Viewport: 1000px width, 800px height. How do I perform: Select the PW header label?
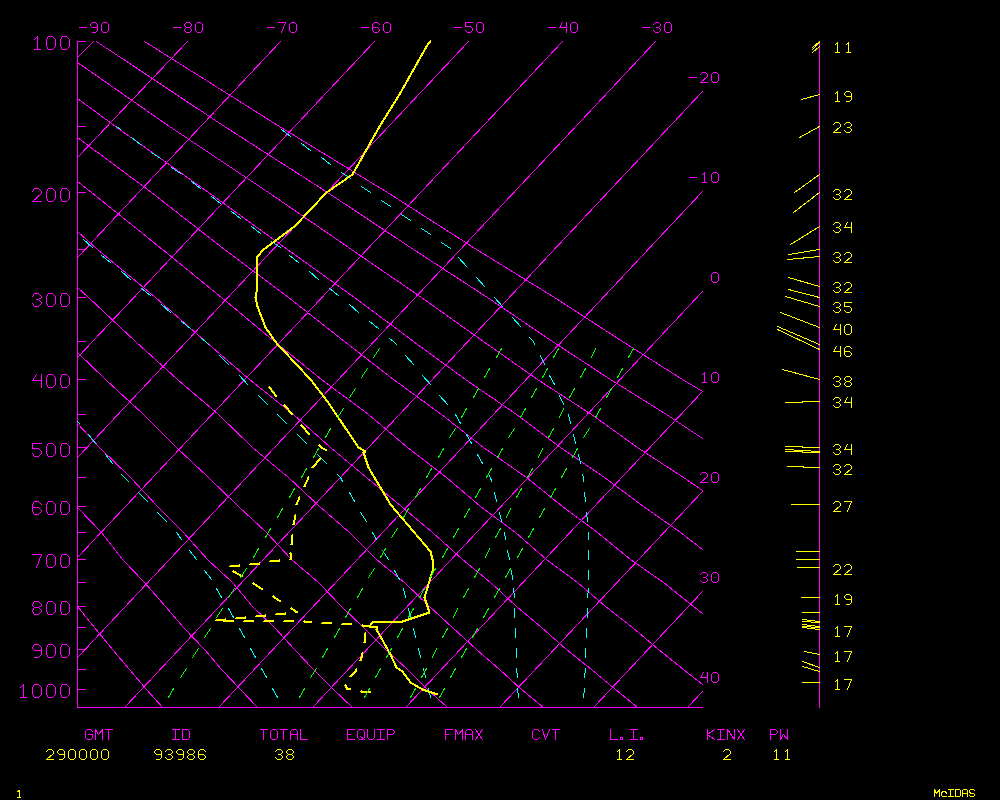(x=779, y=735)
